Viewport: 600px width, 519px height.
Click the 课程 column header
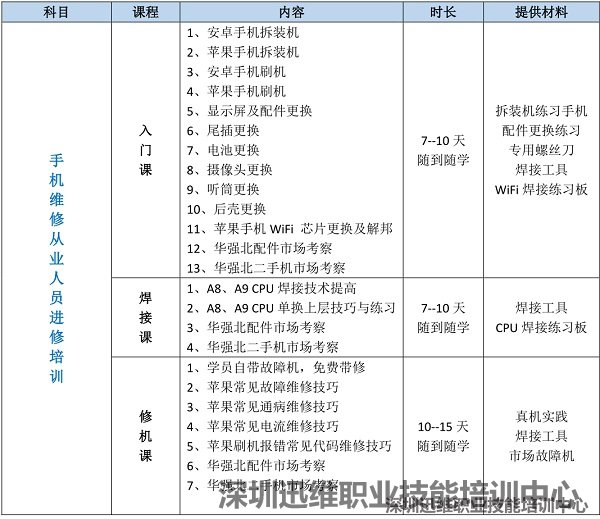(145, 12)
